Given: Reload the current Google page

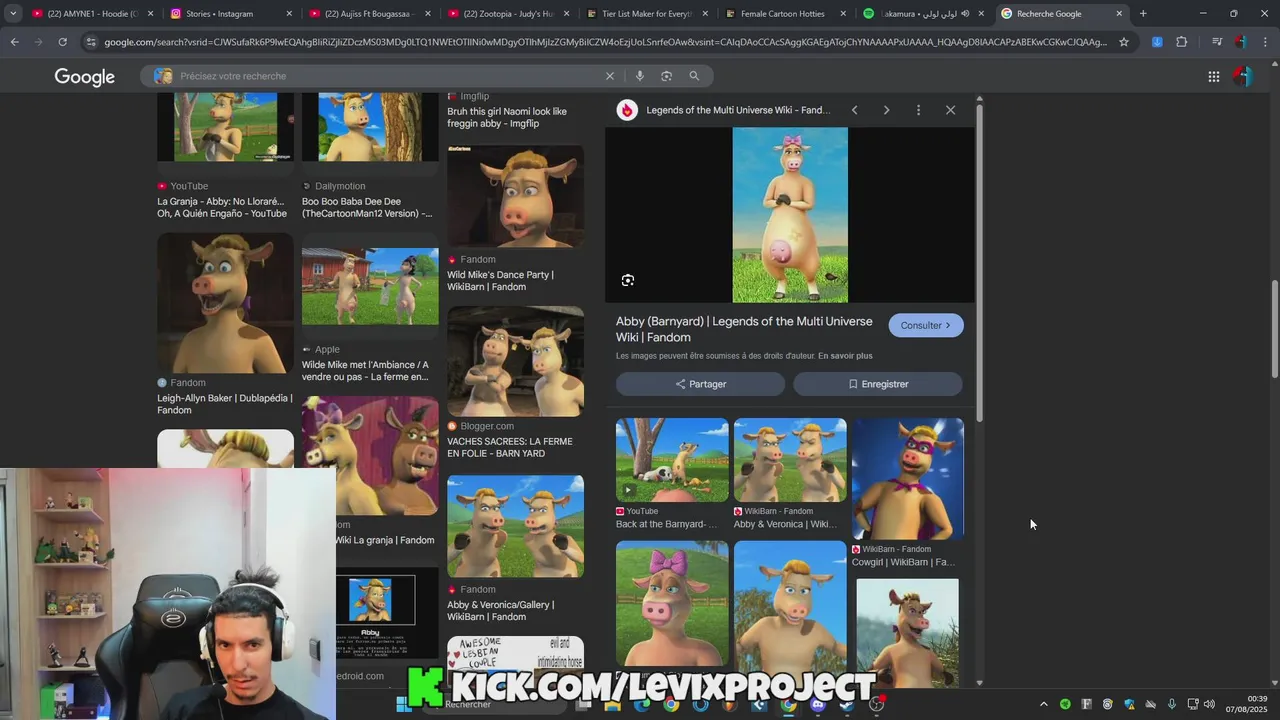Looking at the screenshot, I should [62, 42].
